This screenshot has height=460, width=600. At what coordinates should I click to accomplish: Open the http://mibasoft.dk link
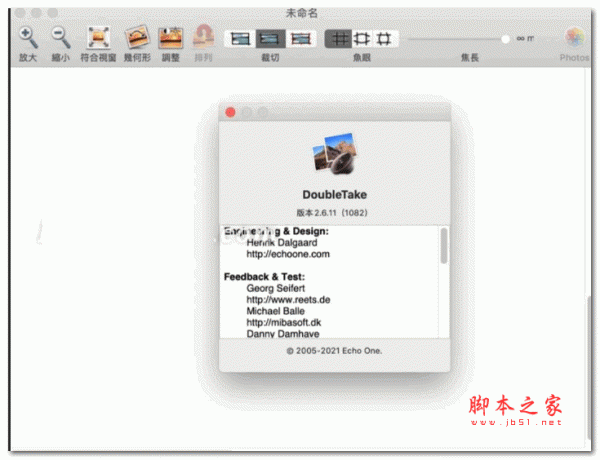pos(284,323)
